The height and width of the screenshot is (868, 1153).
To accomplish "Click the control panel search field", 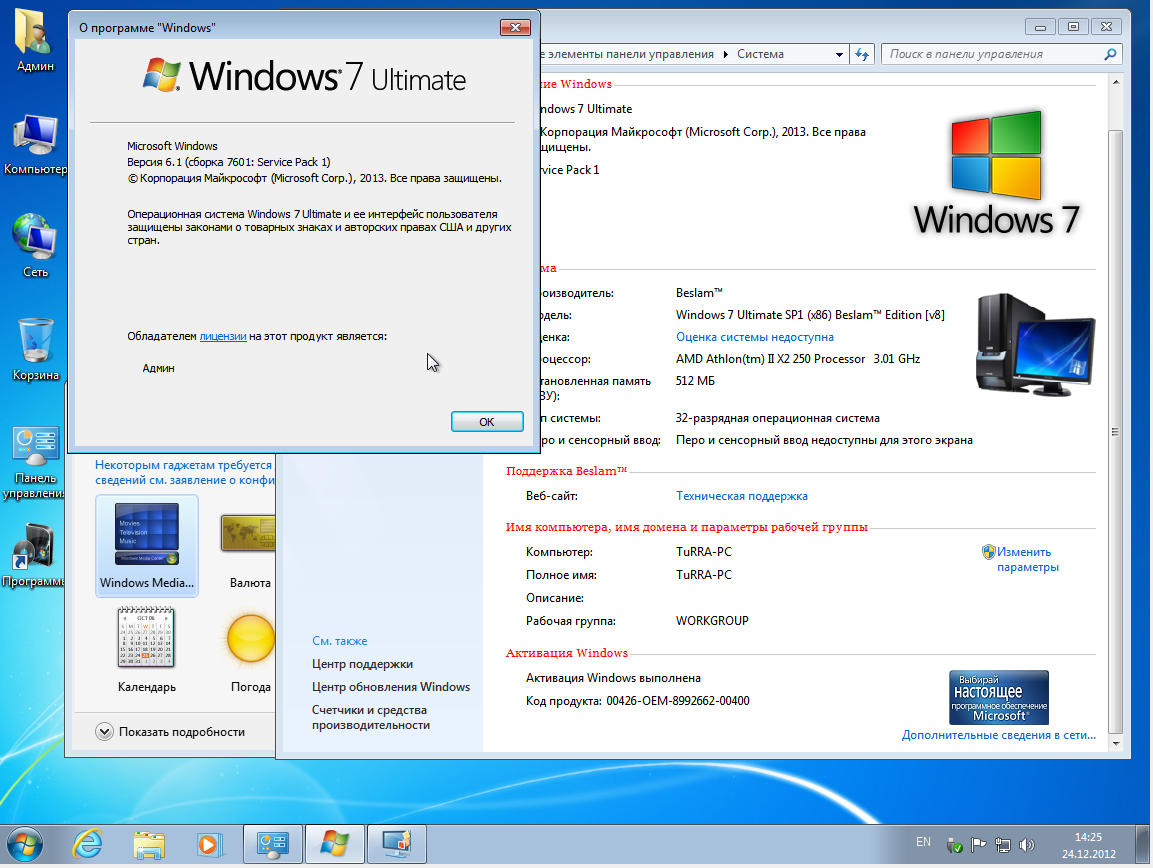I will coord(990,54).
